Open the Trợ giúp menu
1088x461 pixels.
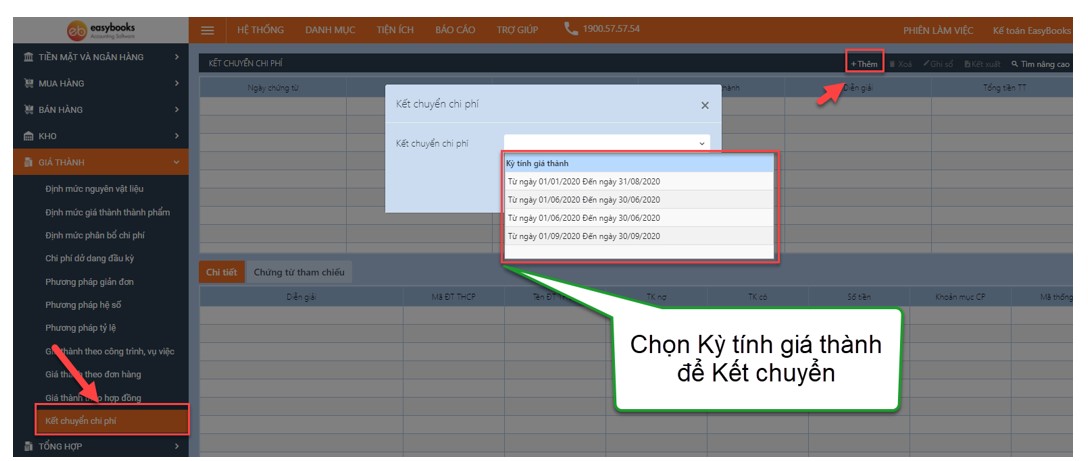[x=517, y=30]
